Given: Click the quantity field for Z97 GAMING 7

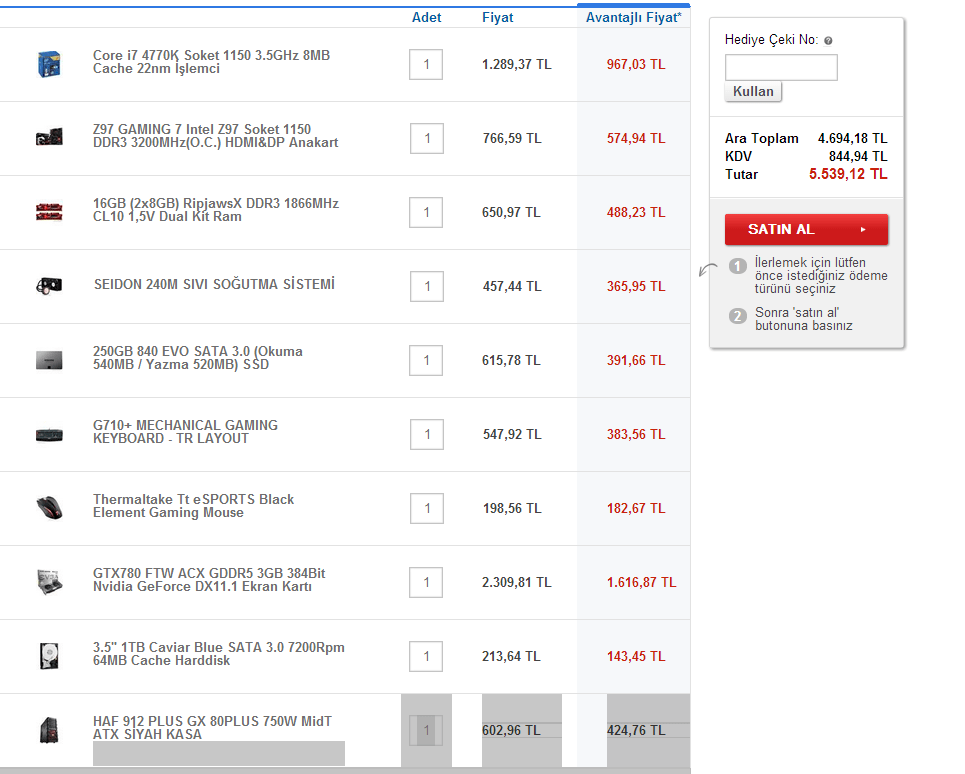Looking at the screenshot, I should 426,138.
